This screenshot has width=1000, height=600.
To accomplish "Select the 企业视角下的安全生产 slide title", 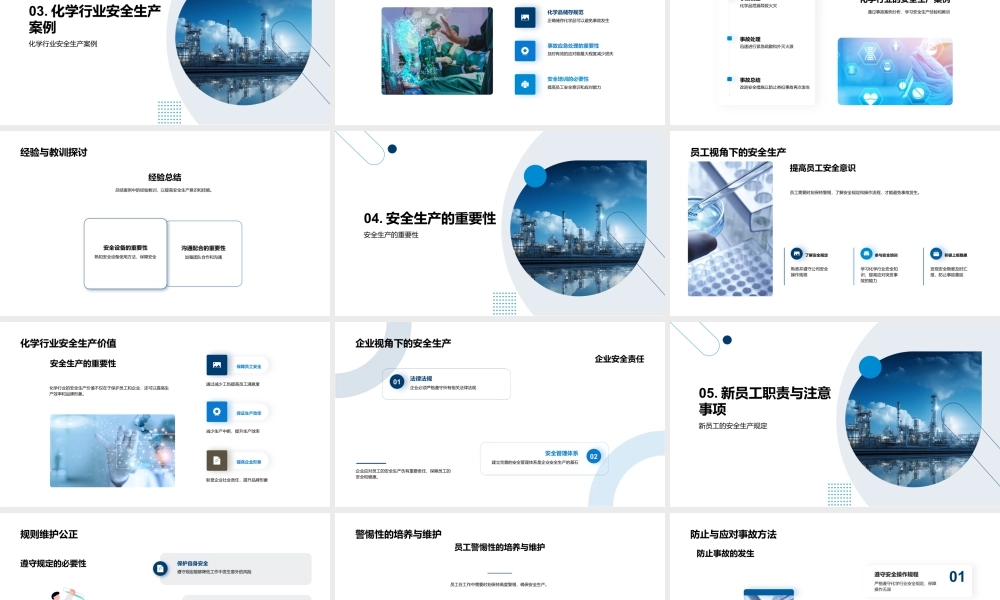I will 403,343.
